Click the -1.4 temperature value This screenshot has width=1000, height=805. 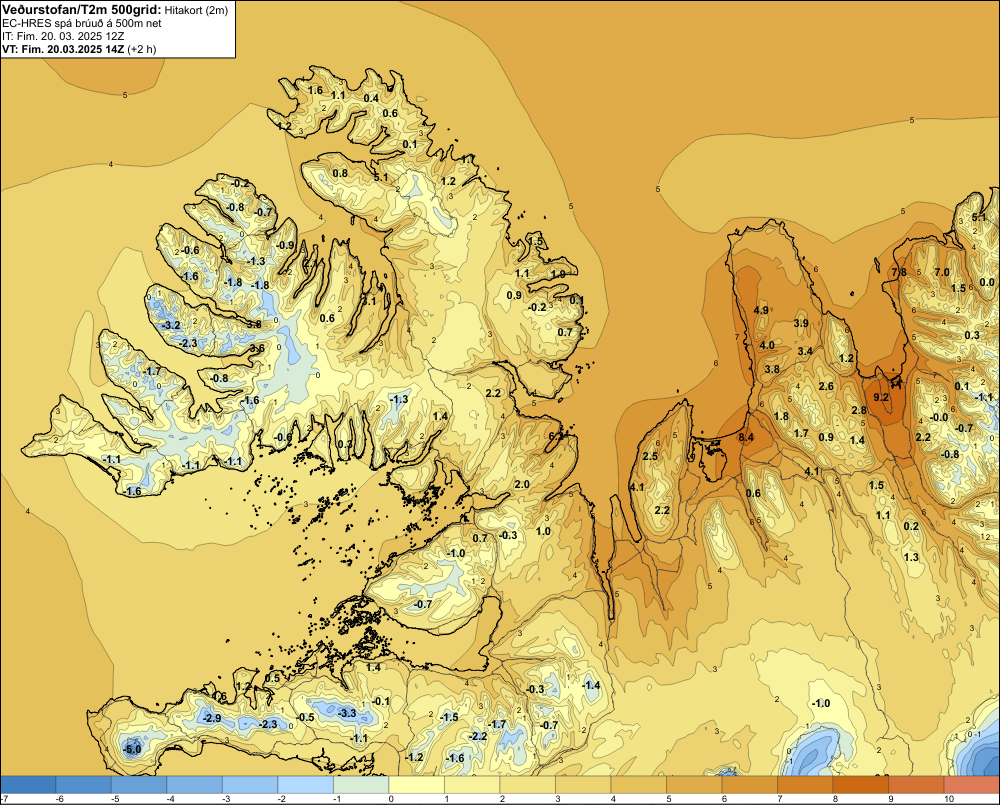click(591, 685)
